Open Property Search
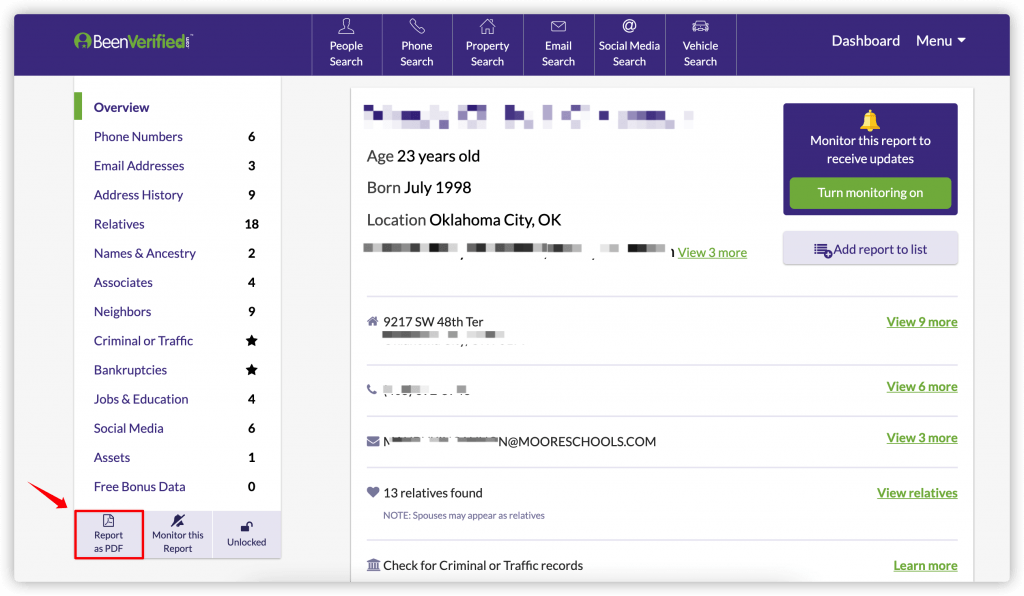 click(487, 43)
